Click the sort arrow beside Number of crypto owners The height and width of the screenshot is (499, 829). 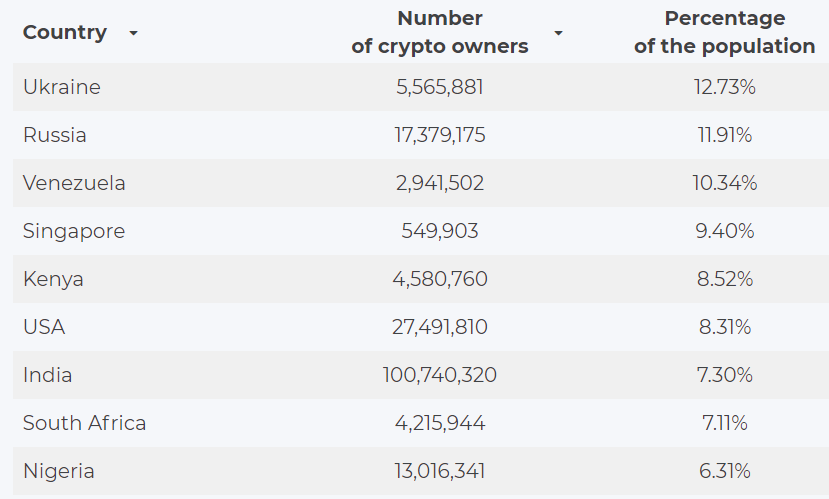pyautogui.click(x=558, y=33)
